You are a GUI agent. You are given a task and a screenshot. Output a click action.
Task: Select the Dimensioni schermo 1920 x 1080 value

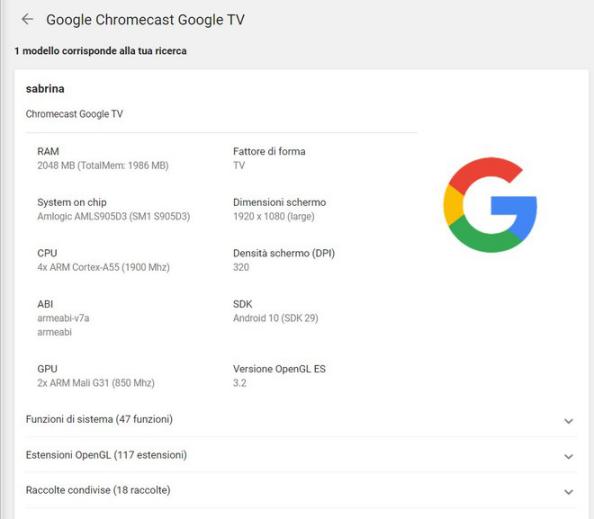coord(274,216)
